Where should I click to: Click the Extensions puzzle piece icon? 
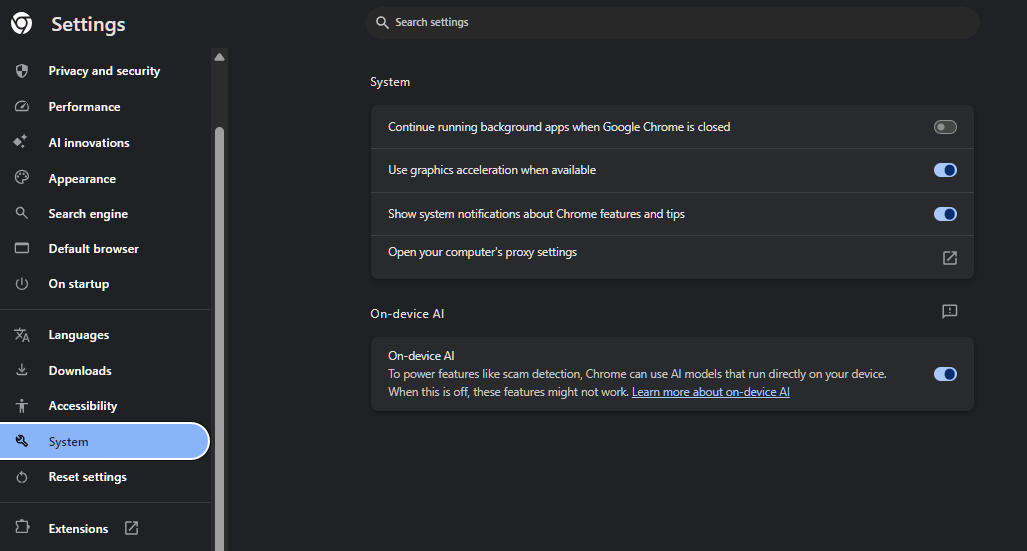(x=22, y=527)
